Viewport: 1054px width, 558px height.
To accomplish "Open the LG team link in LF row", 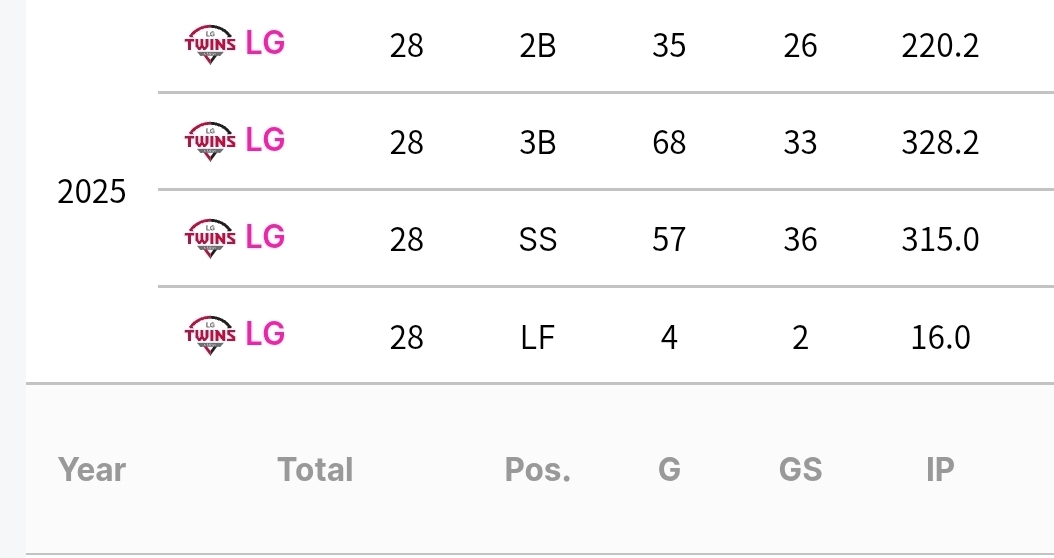I will pyautogui.click(x=265, y=334).
